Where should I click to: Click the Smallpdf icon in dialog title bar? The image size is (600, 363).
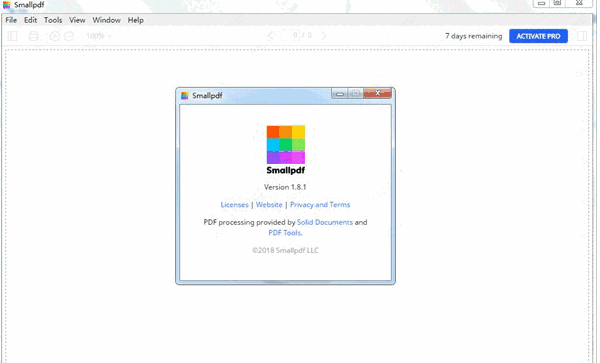pos(185,96)
